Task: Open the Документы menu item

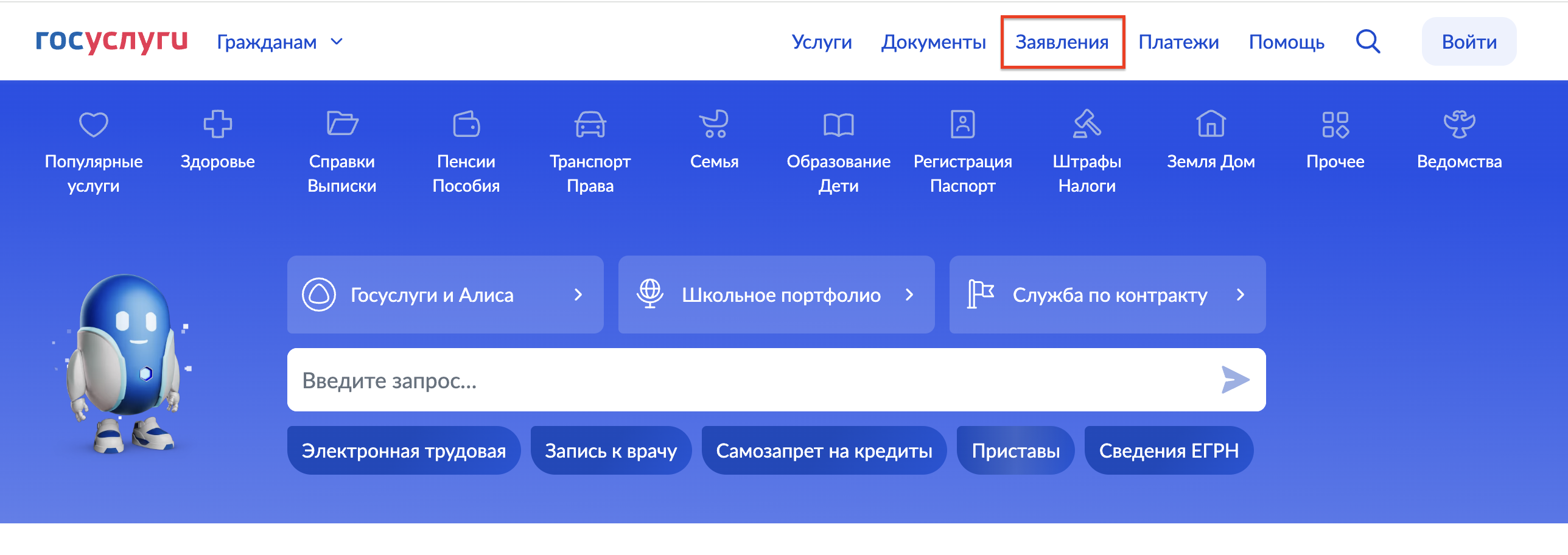Action: point(933,42)
